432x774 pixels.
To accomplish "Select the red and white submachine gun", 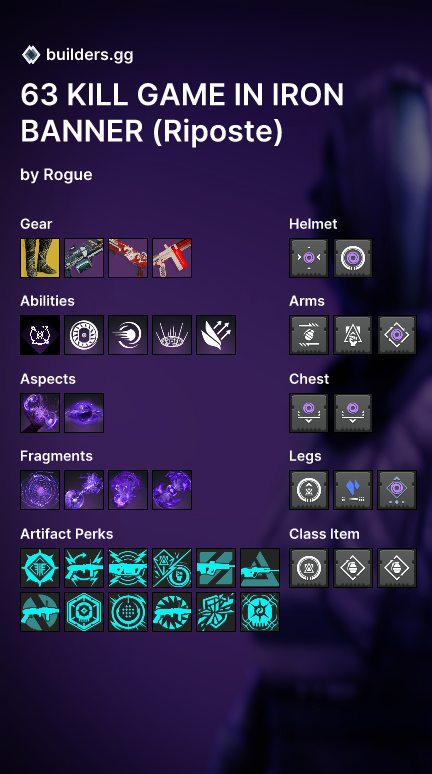I will point(172,258).
